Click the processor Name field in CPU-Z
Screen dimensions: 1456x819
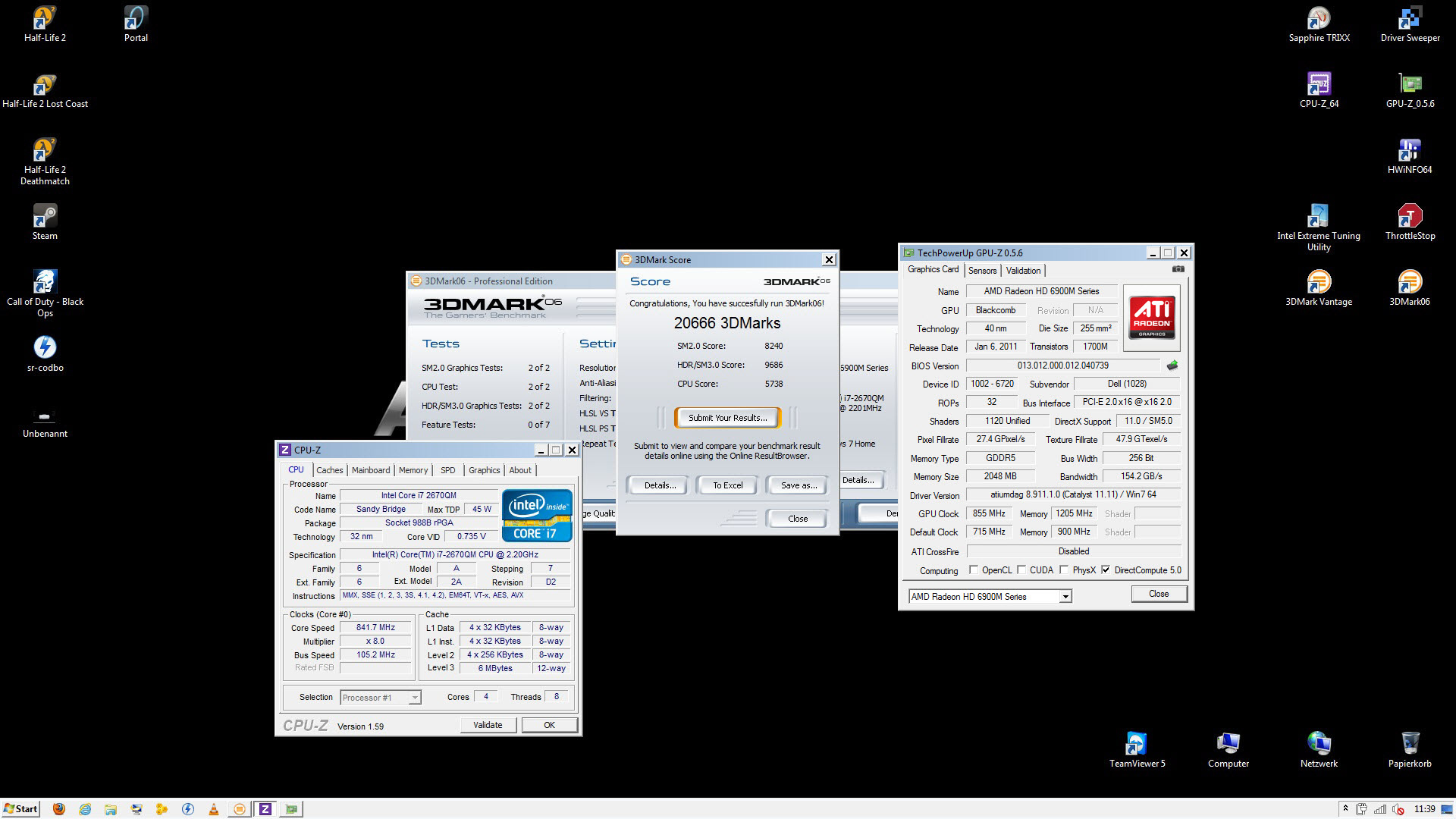[419, 495]
